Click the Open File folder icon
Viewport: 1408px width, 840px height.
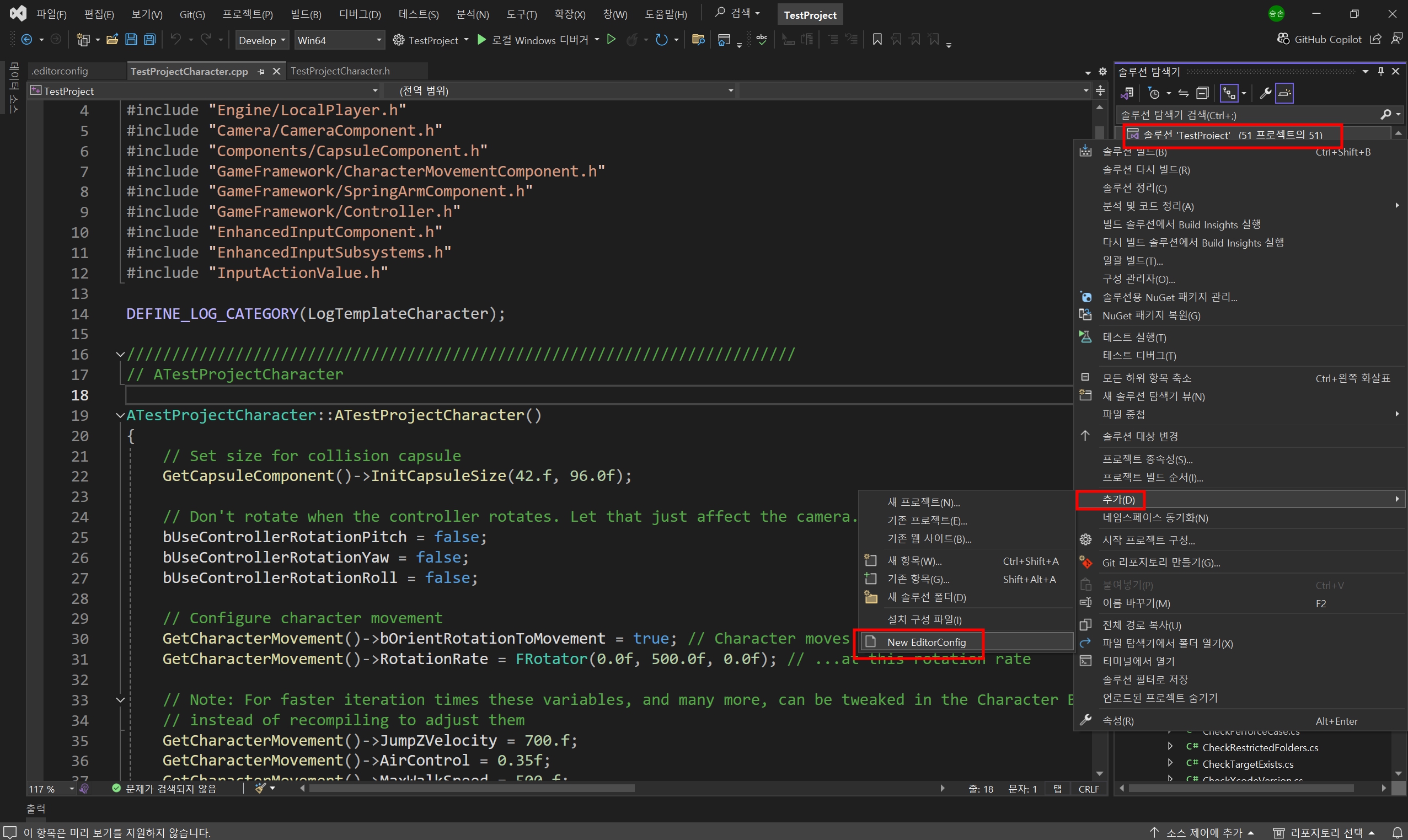(x=112, y=40)
